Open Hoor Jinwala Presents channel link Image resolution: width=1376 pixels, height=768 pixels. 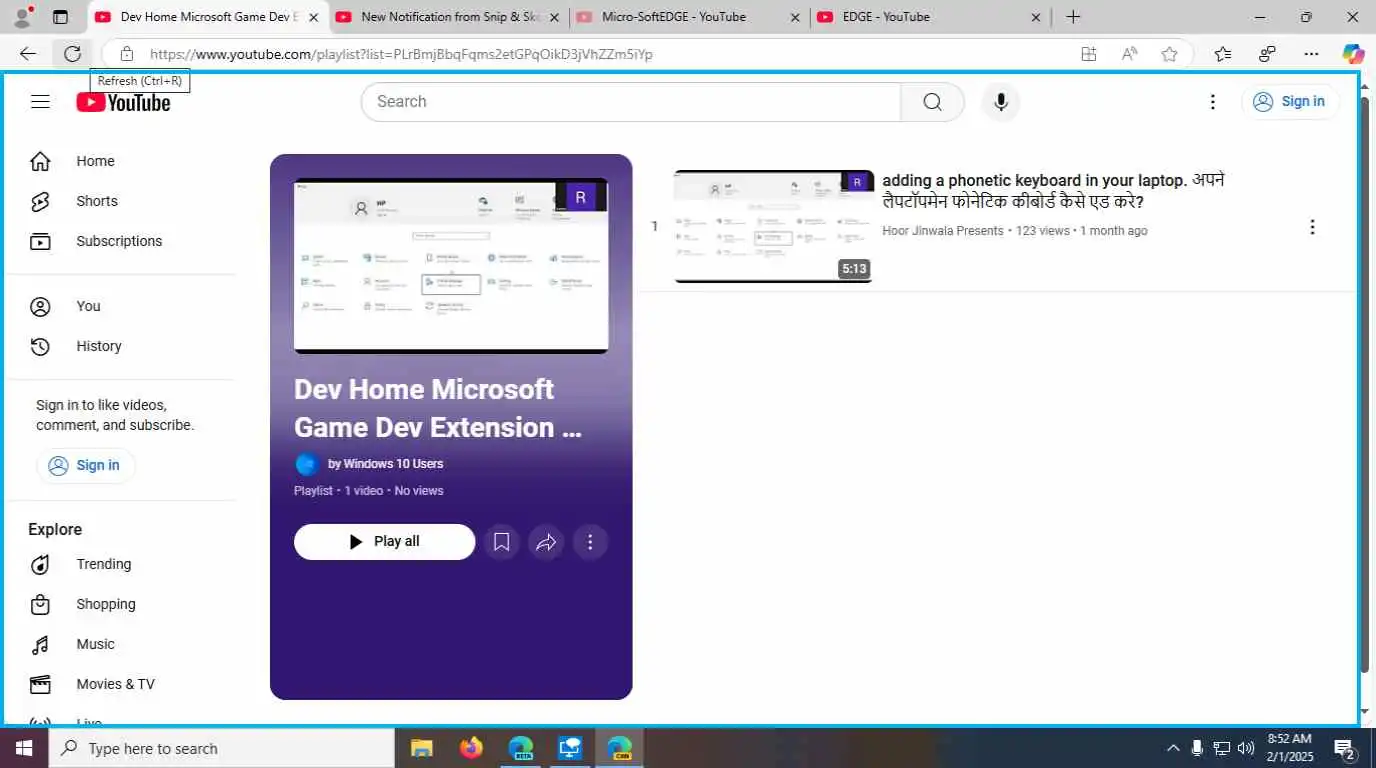(x=942, y=231)
